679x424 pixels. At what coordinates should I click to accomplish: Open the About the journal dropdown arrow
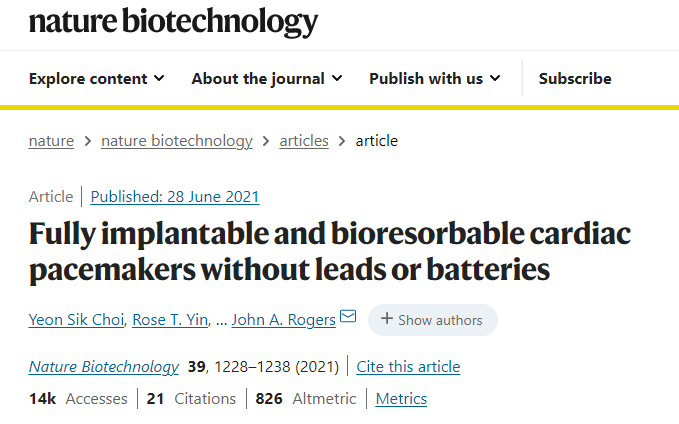(337, 78)
